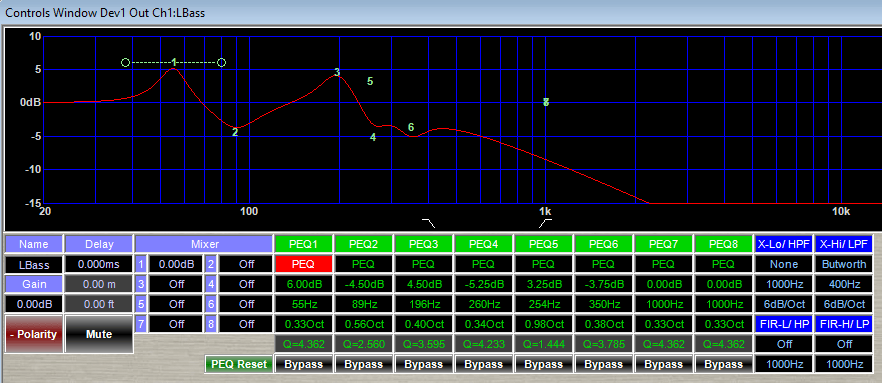The image size is (882, 383).
Task: Click the X-Lo/ HPF header
Action: [784, 244]
